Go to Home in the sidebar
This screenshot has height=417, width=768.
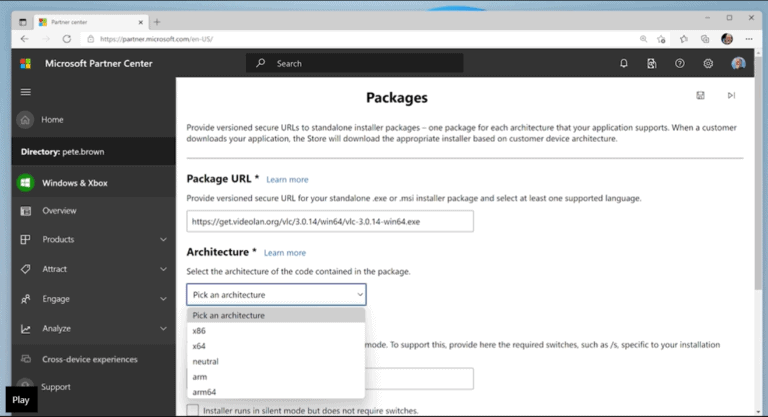point(52,120)
